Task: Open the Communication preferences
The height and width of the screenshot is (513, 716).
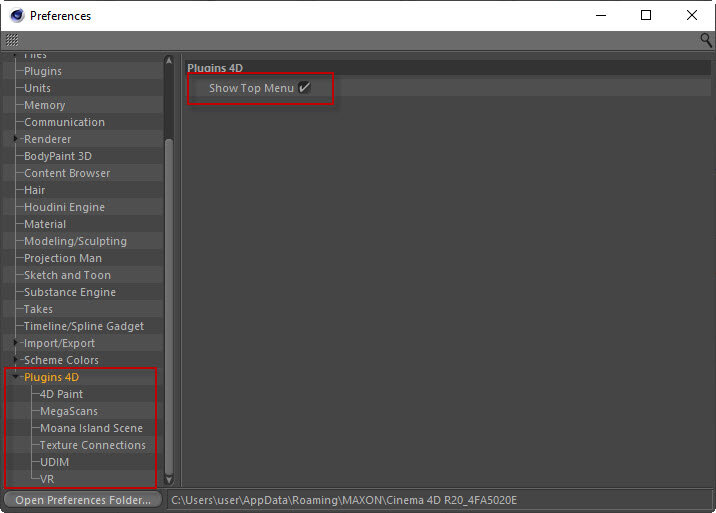Action: 64,122
